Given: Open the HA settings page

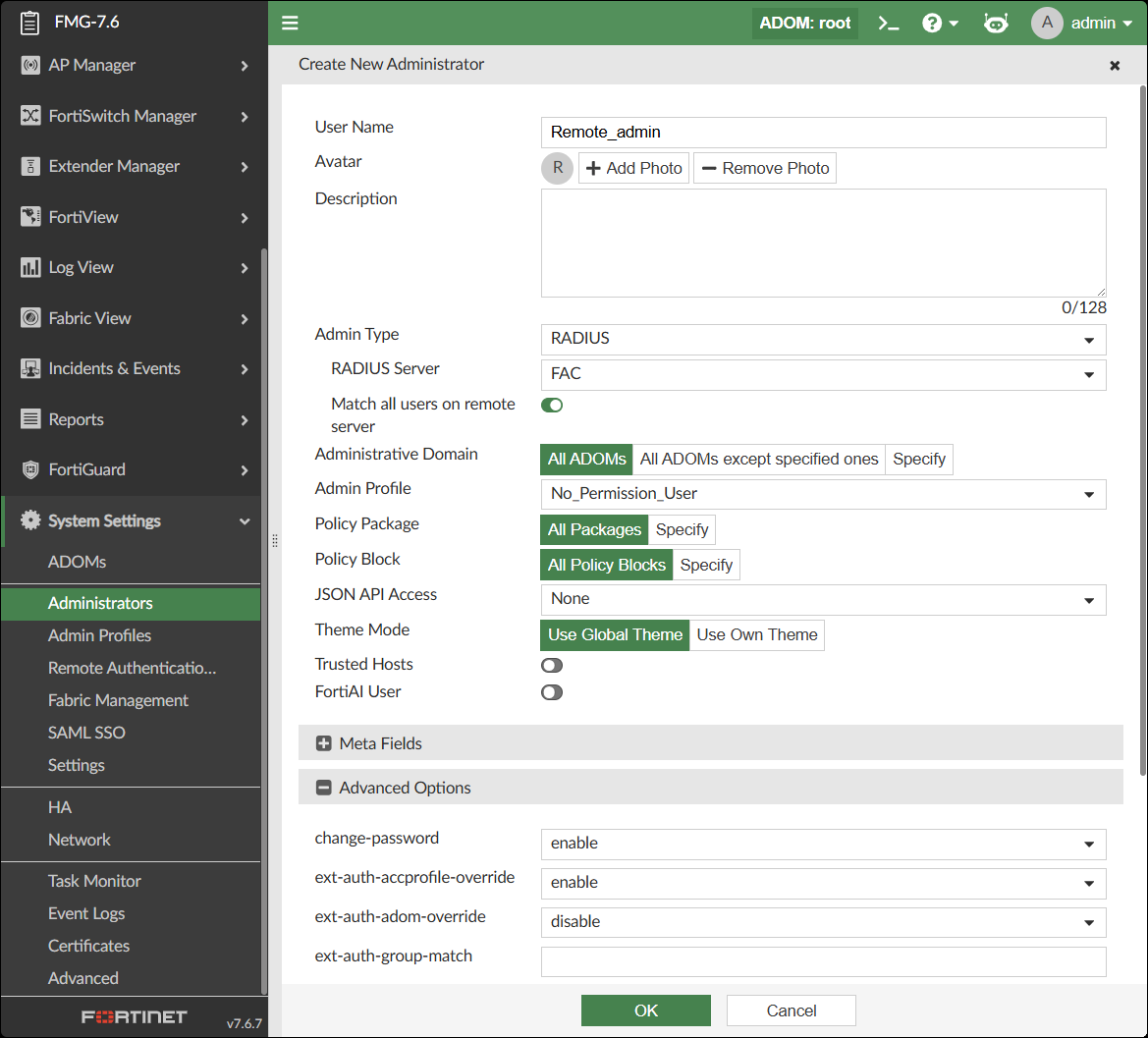Looking at the screenshot, I should [x=59, y=807].
